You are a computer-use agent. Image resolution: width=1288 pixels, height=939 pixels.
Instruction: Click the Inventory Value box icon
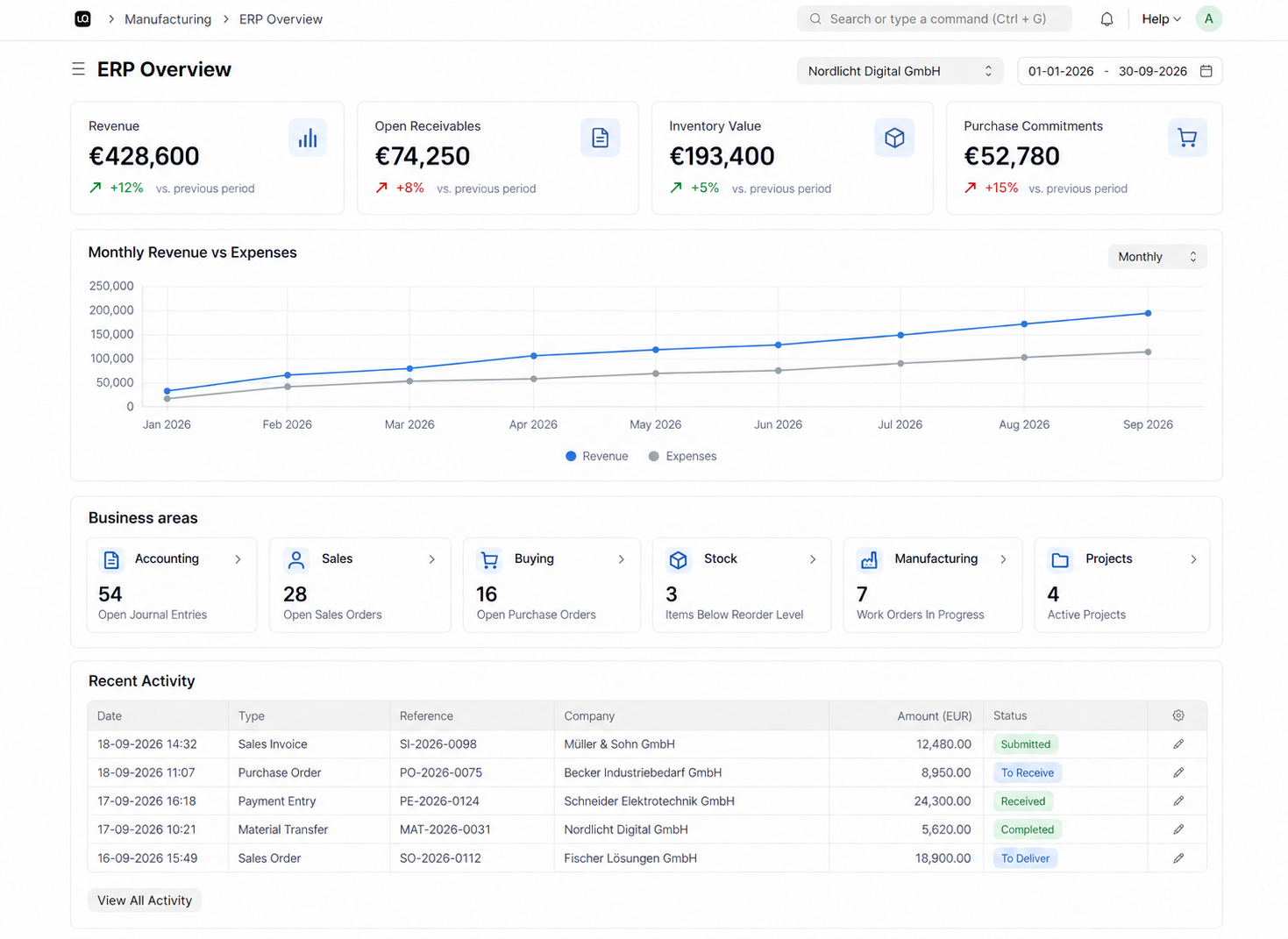pos(894,138)
